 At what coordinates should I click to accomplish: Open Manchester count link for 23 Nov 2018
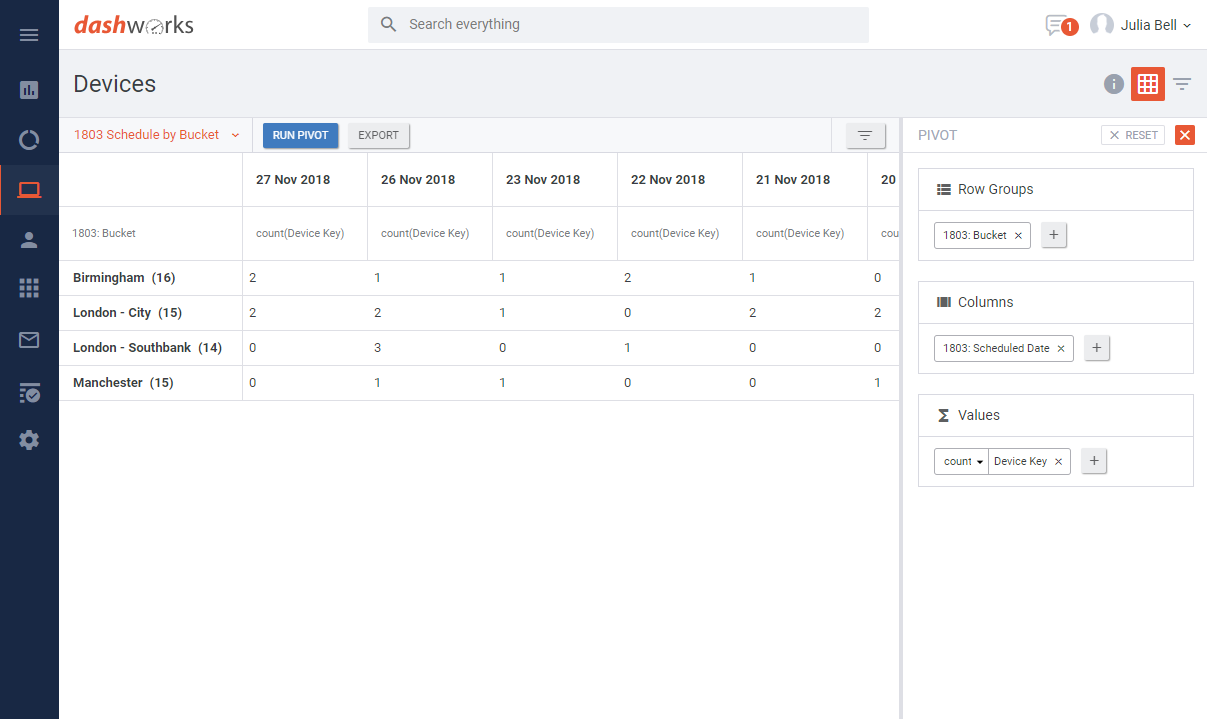pyautogui.click(x=502, y=383)
